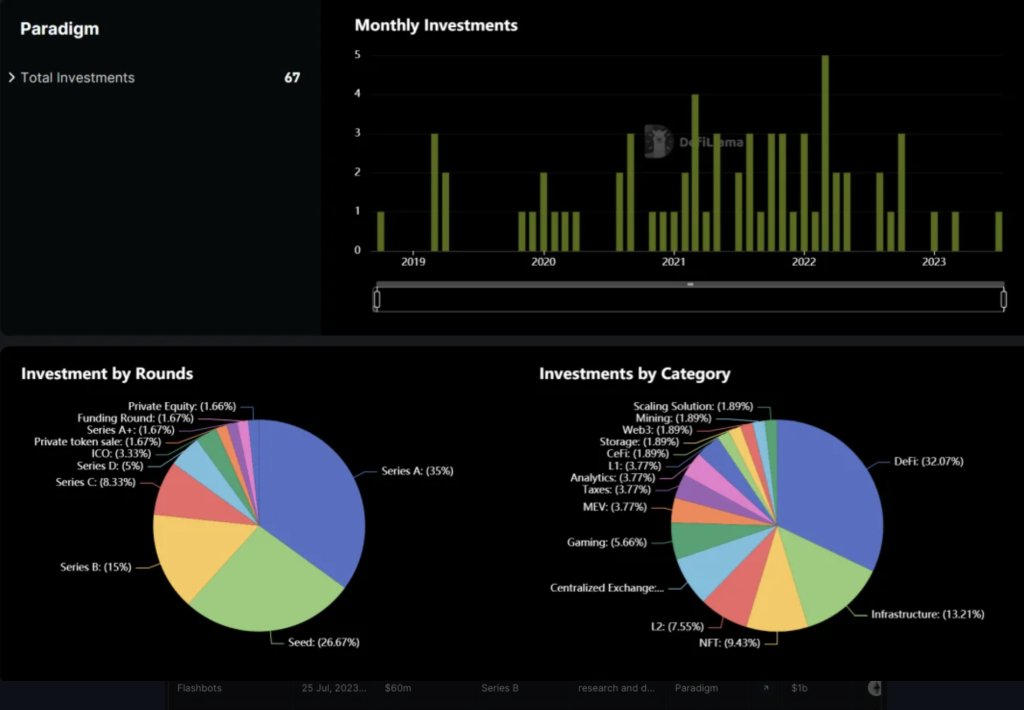Click the "NFT: (9.43%)" pie label

[x=729, y=643]
